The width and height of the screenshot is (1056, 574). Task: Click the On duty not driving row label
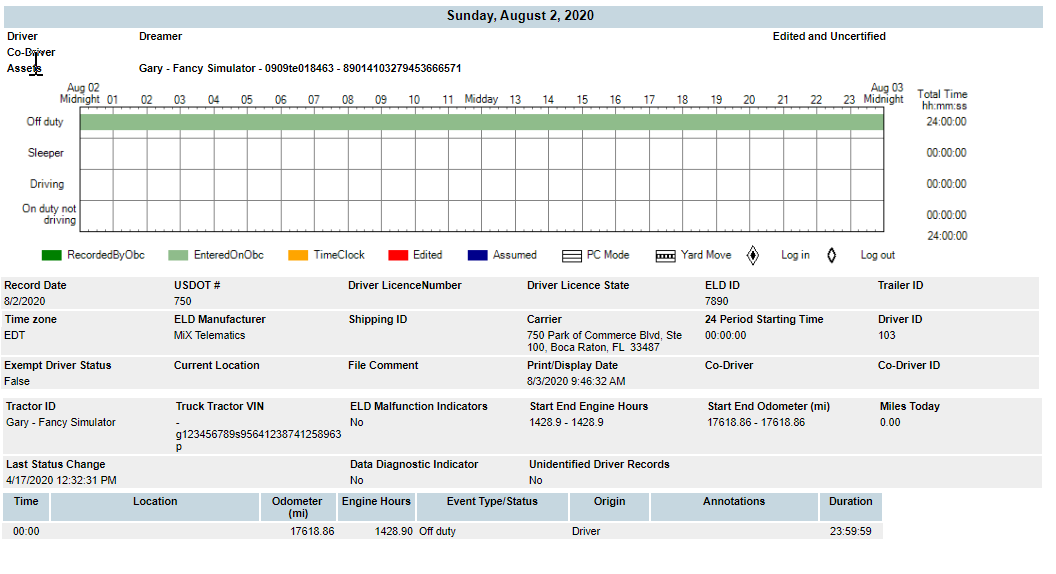pos(49,214)
